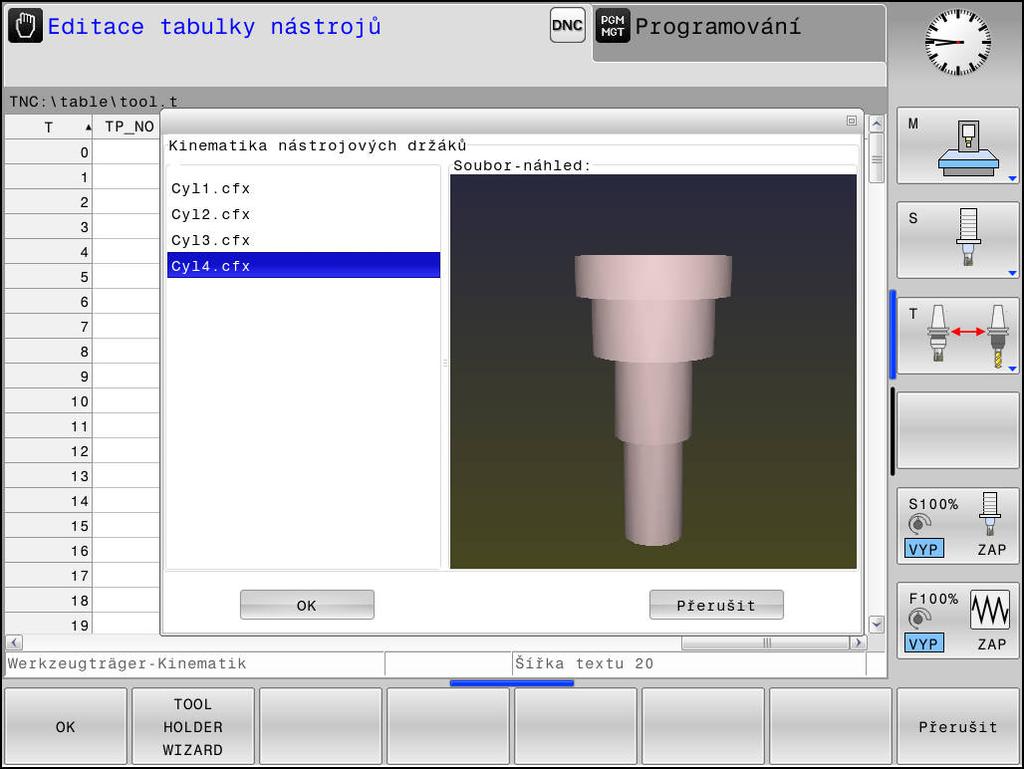Open the TOOL HOLDER WIZARD soft key

tap(193, 727)
